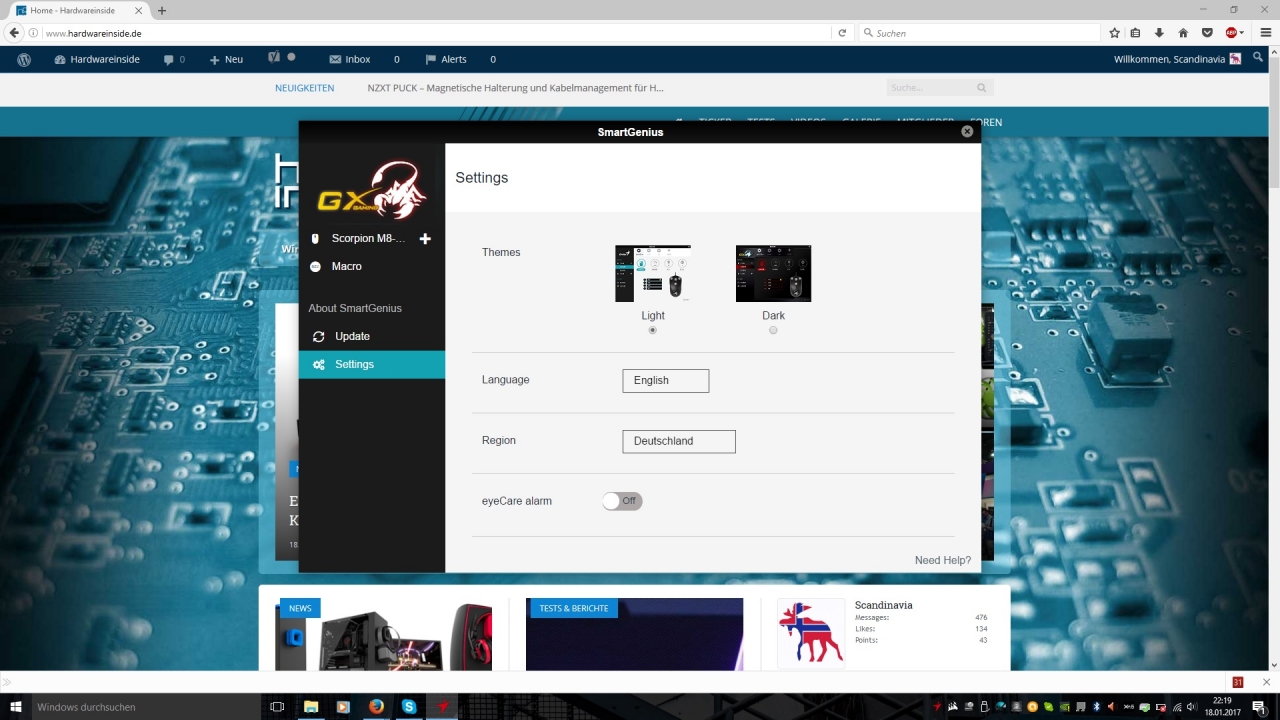This screenshot has width=1280, height=720.
Task: Open Skype from the Windows taskbar
Action: pos(409,707)
